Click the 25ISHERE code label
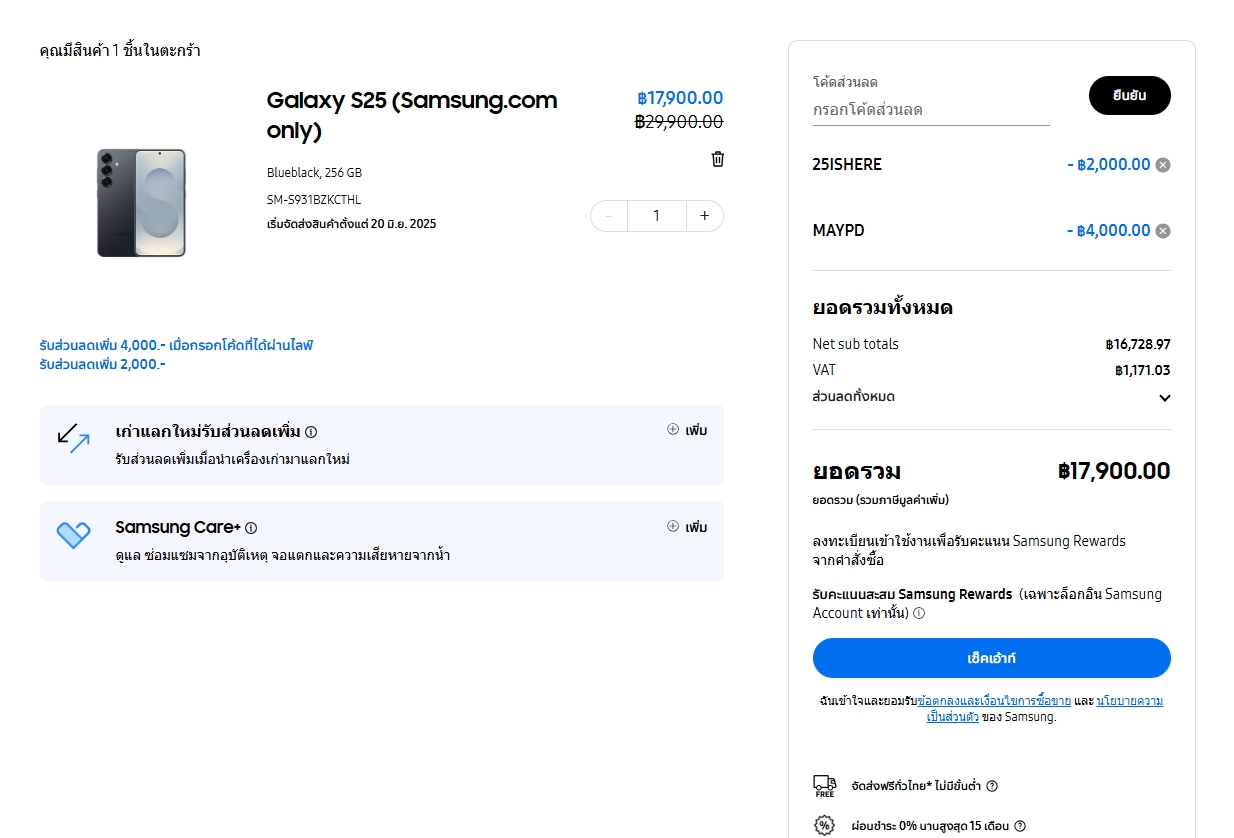 pos(848,165)
